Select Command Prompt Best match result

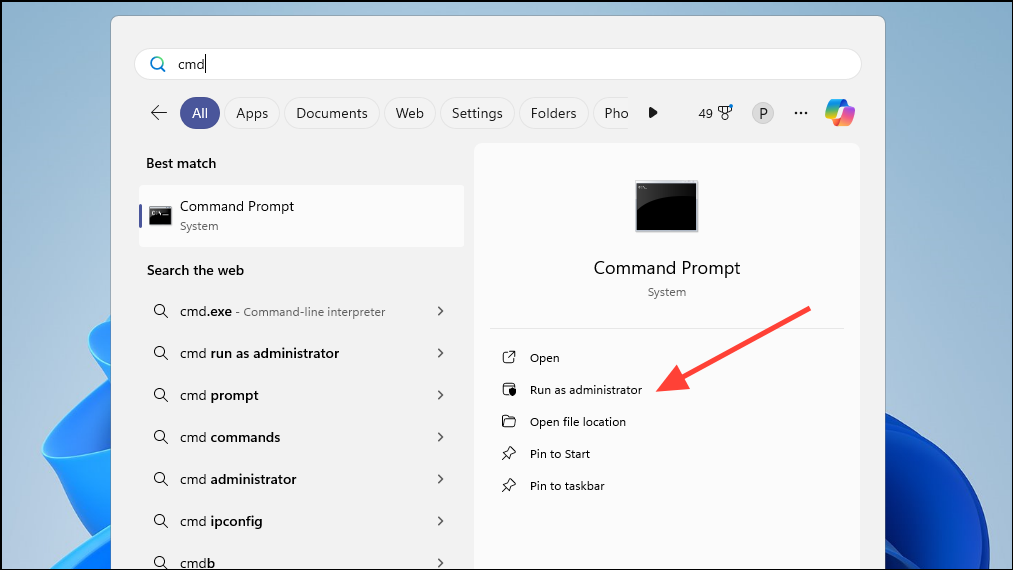pos(301,216)
